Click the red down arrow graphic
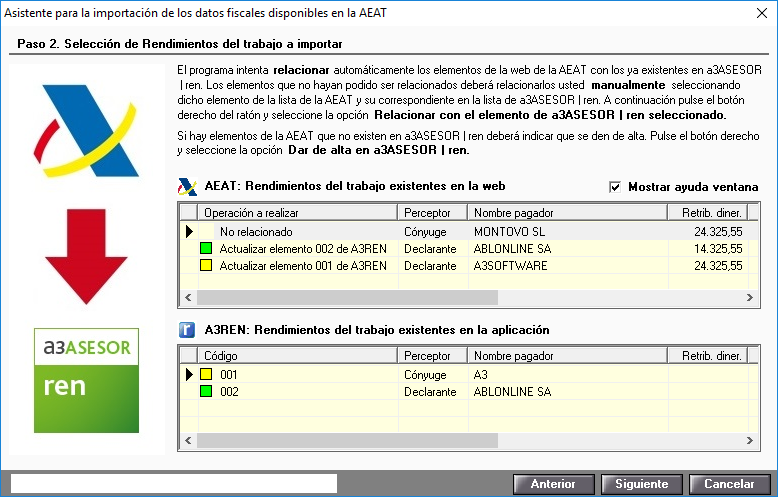 (86, 256)
